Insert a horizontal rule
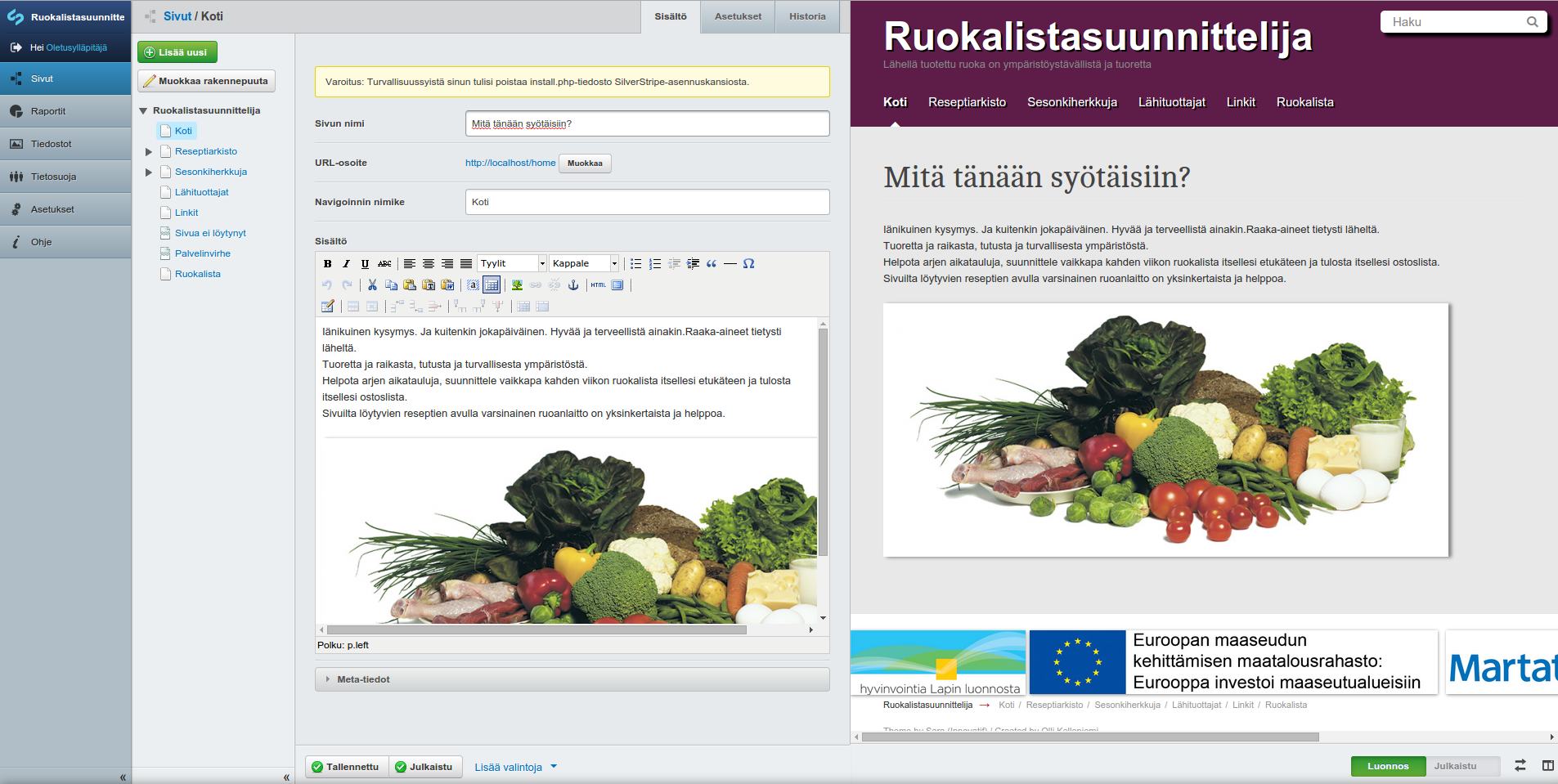The image size is (1558, 784). (730, 263)
